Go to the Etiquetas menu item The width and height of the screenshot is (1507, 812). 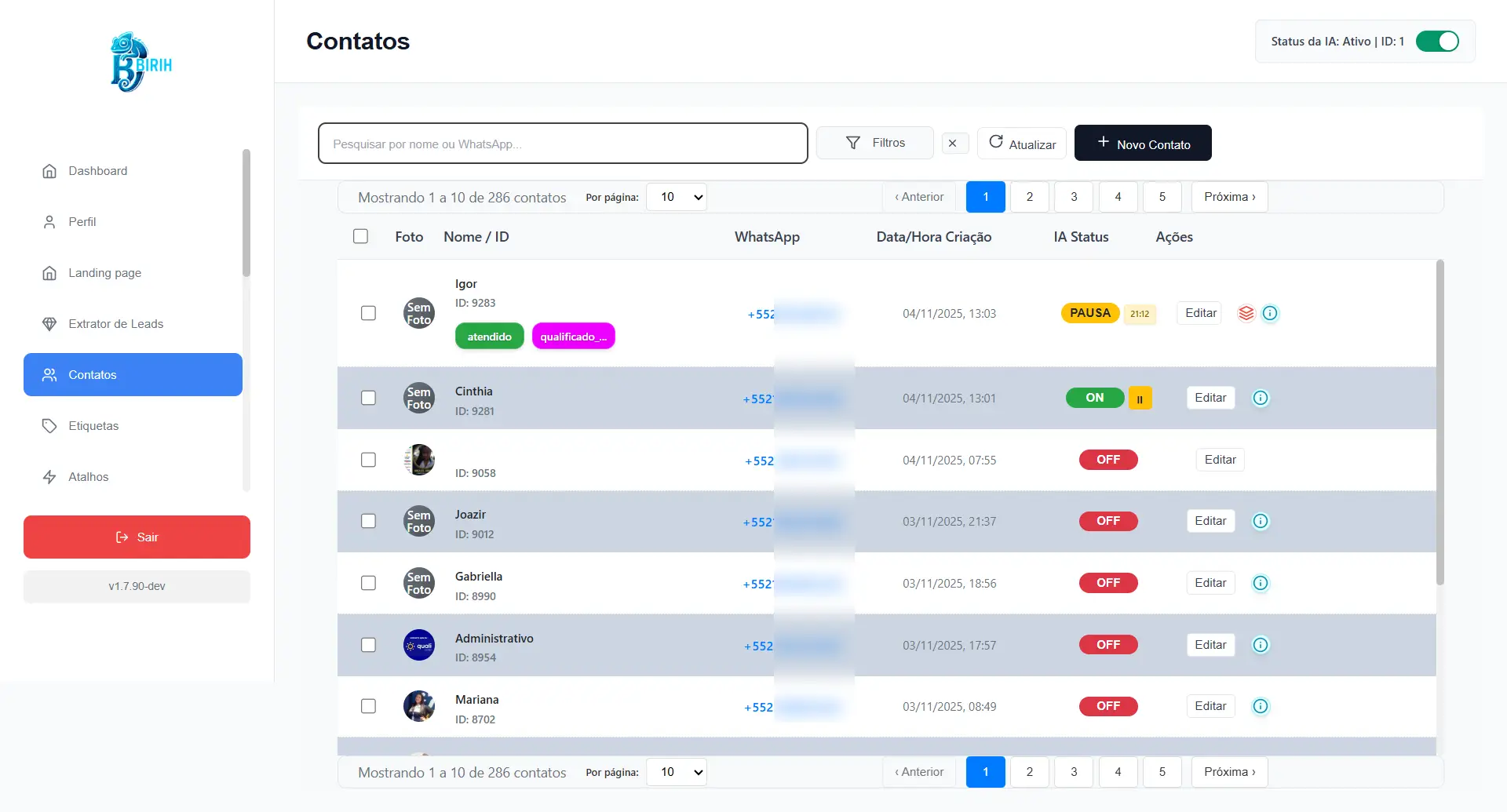(93, 426)
